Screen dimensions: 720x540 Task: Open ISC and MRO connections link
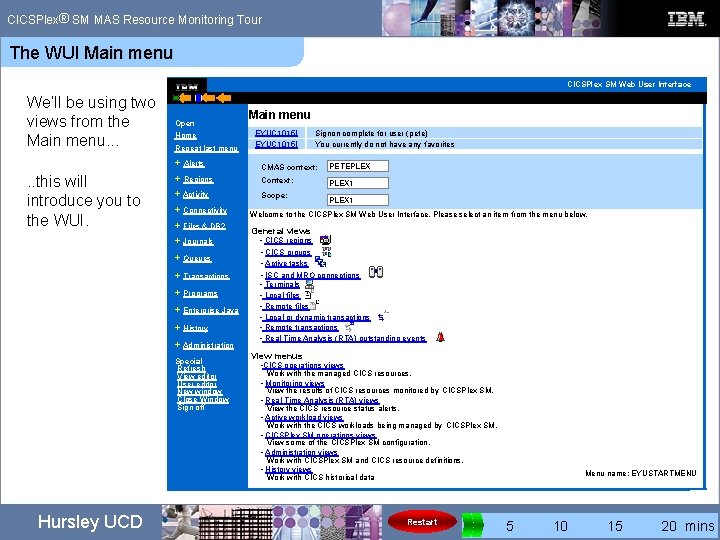(x=312, y=275)
